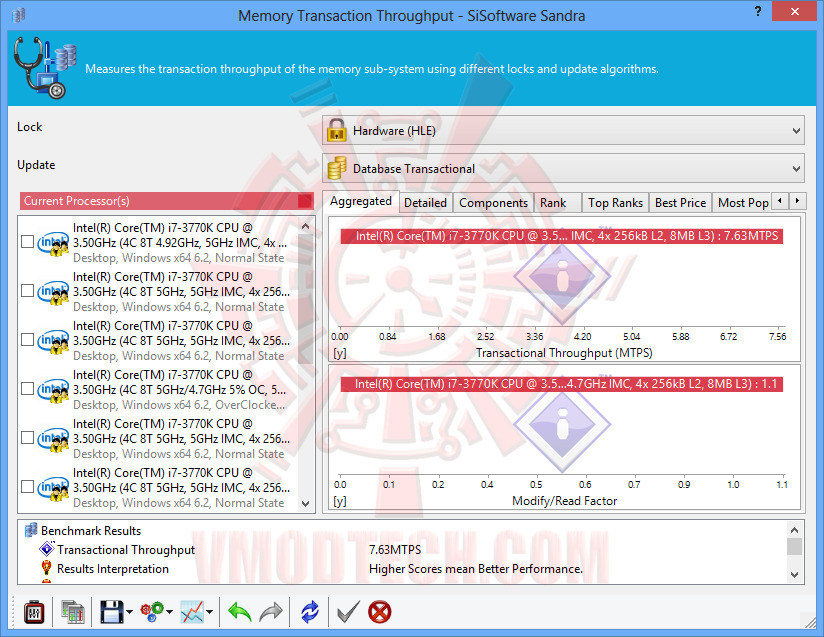Screen dimensions: 824x637
Task: Select the i7-3770K 4.92GHz processor entry text
Action: [x=180, y=242]
